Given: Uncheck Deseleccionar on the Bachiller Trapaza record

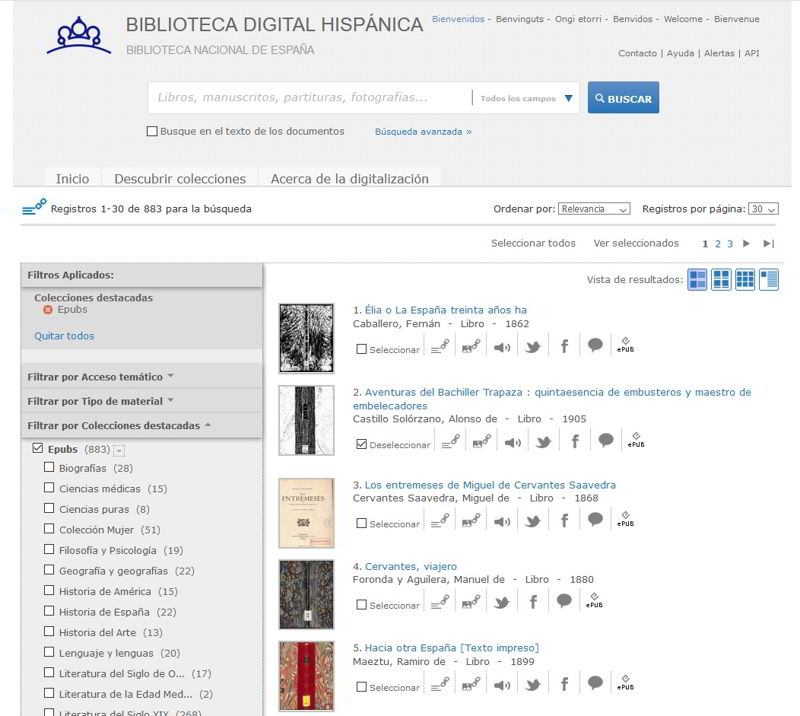Looking at the screenshot, I should (361, 446).
